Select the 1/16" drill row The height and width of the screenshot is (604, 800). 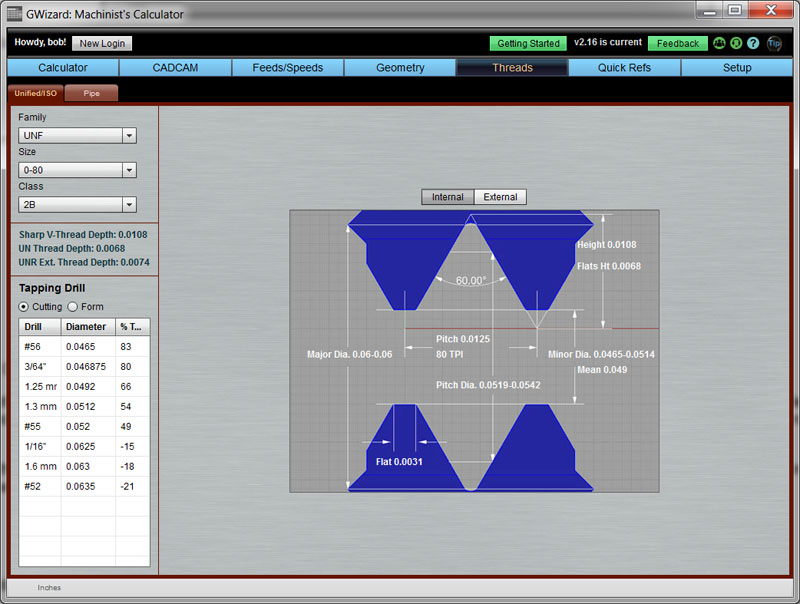point(84,446)
